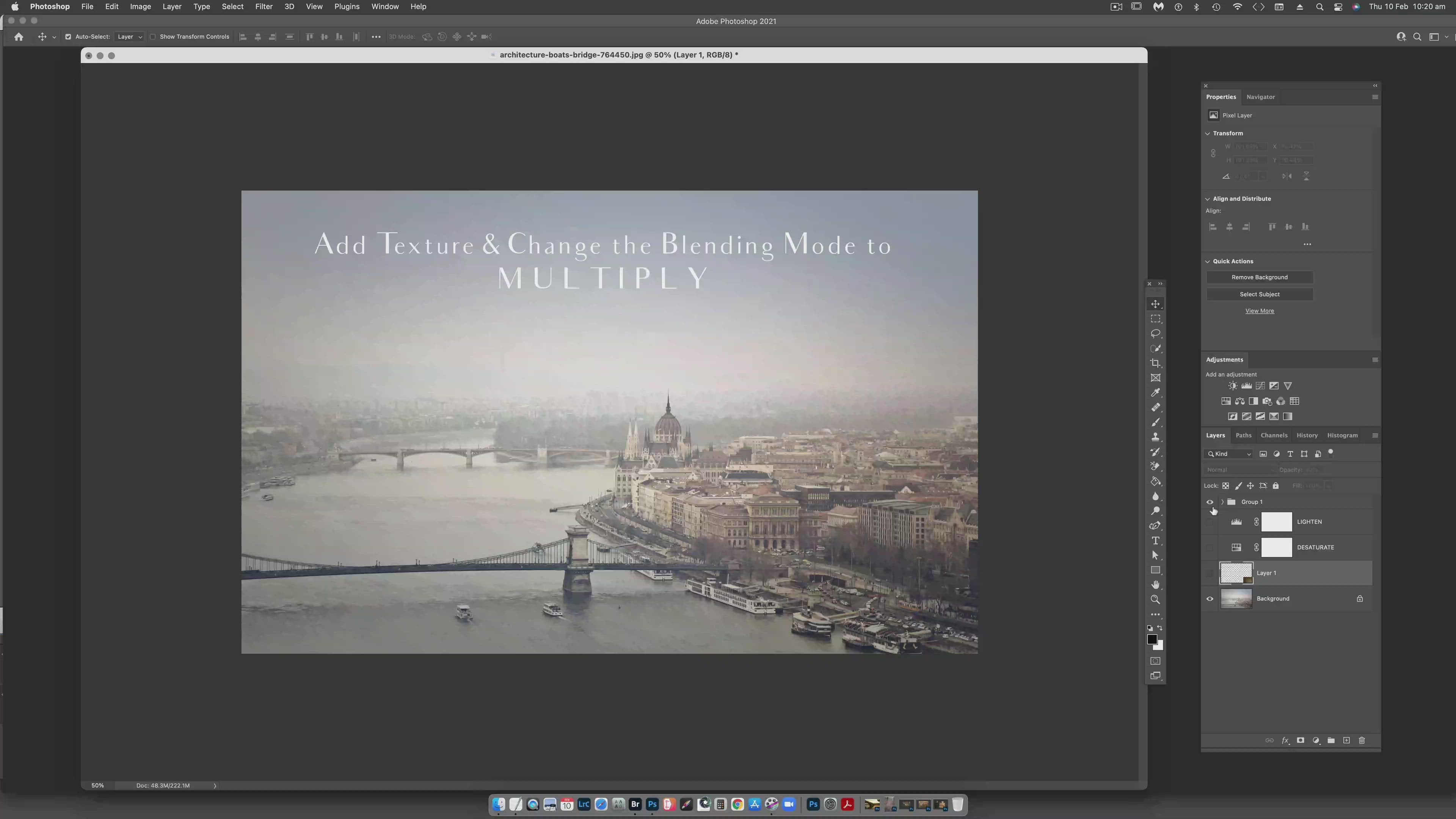The width and height of the screenshot is (1456, 819).
Task: Select the Crop tool
Action: 1155,364
